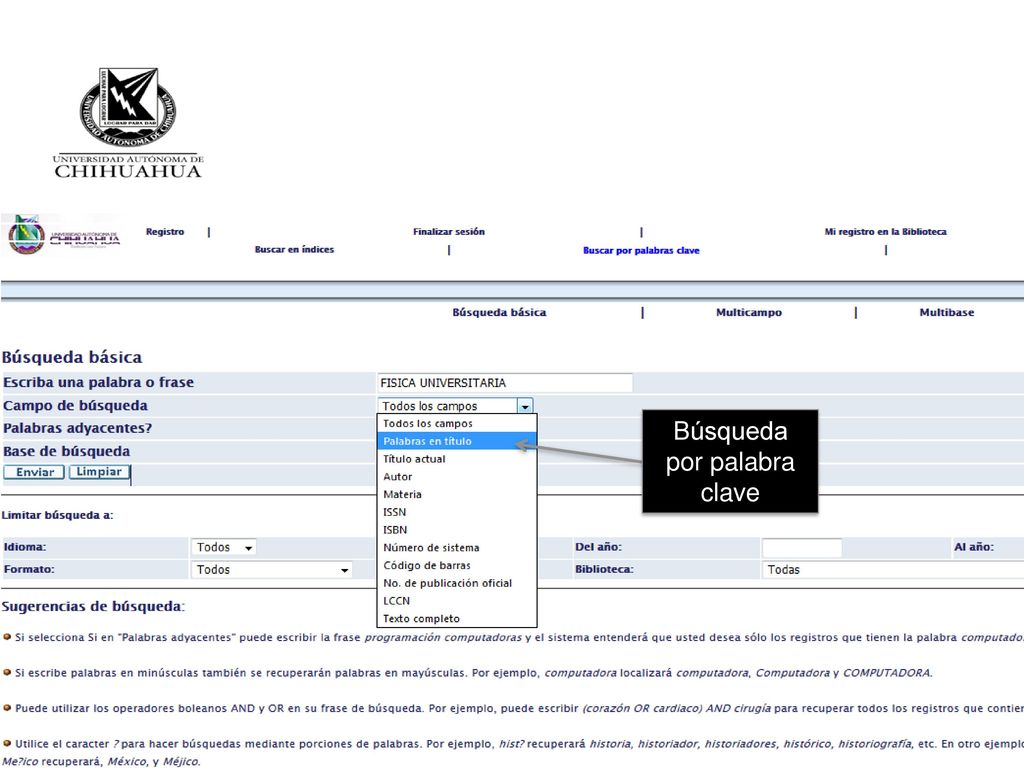Click the Base de búsqueda label
This screenshot has height=768, width=1024.
click(x=67, y=451)
